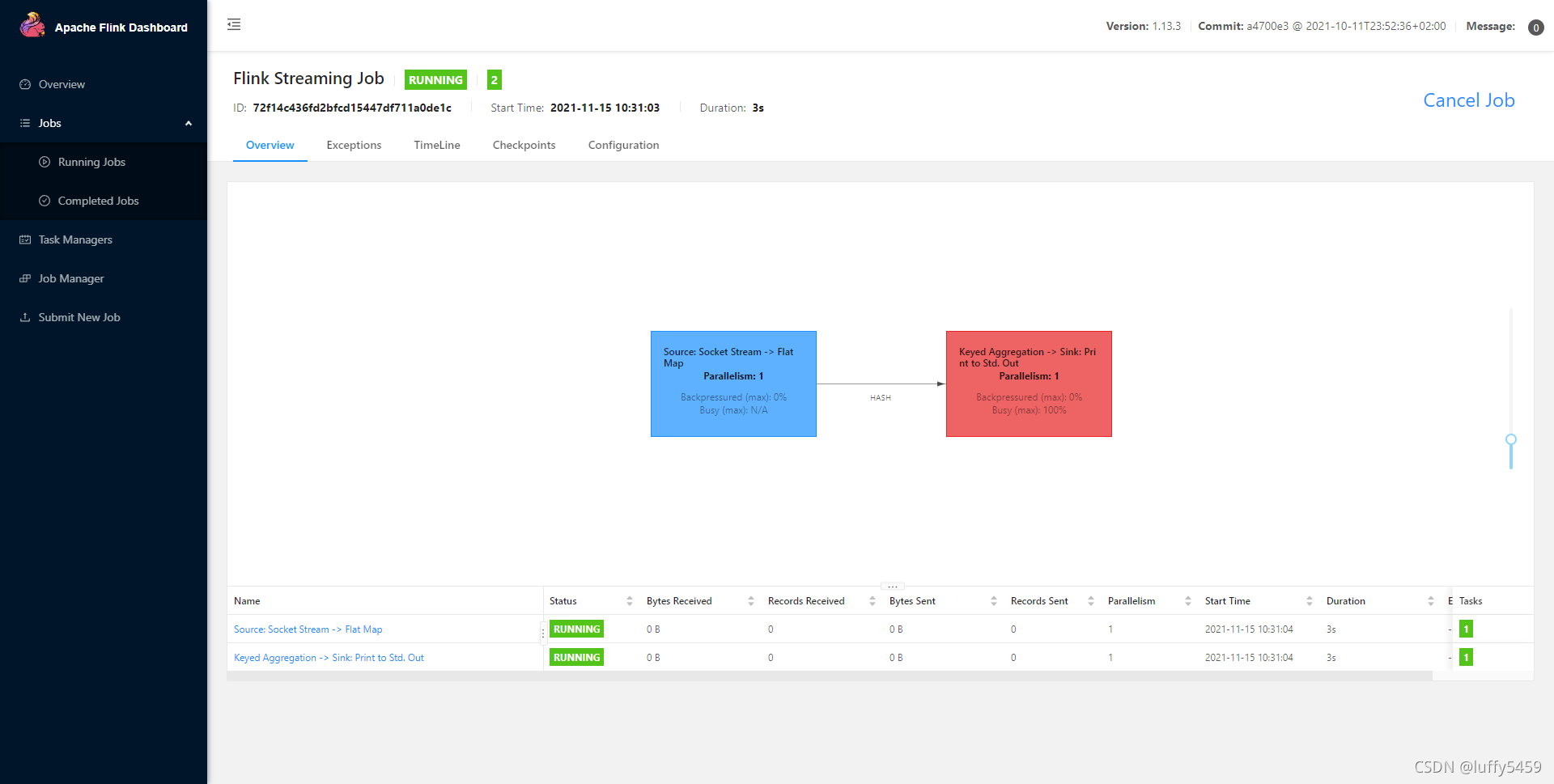1554x784 pixels.
Task: Click the Job Manager build icon
Action: [25, 278]
